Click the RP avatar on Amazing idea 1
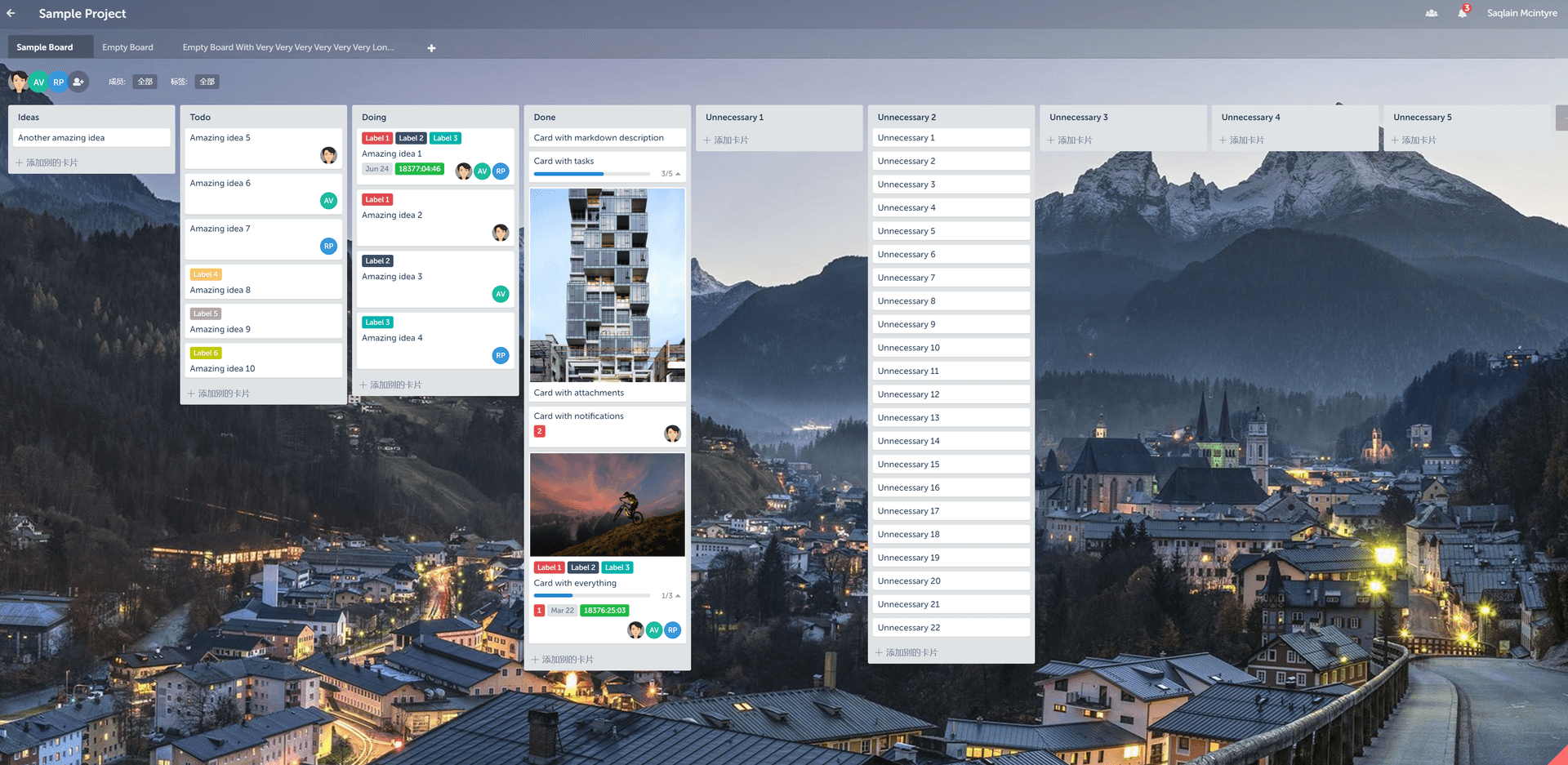 tap(501, 171)
